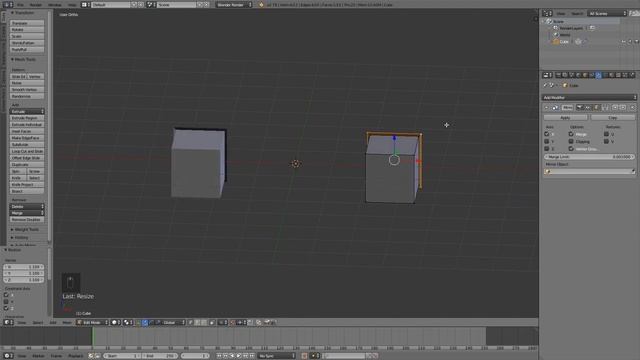Expand the History panel
The height and width of the screenshot is (360, 640).
point(20,238)
